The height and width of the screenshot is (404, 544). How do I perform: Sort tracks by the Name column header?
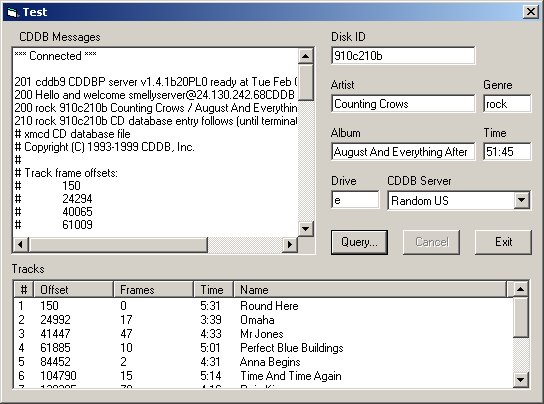[370, 289]
